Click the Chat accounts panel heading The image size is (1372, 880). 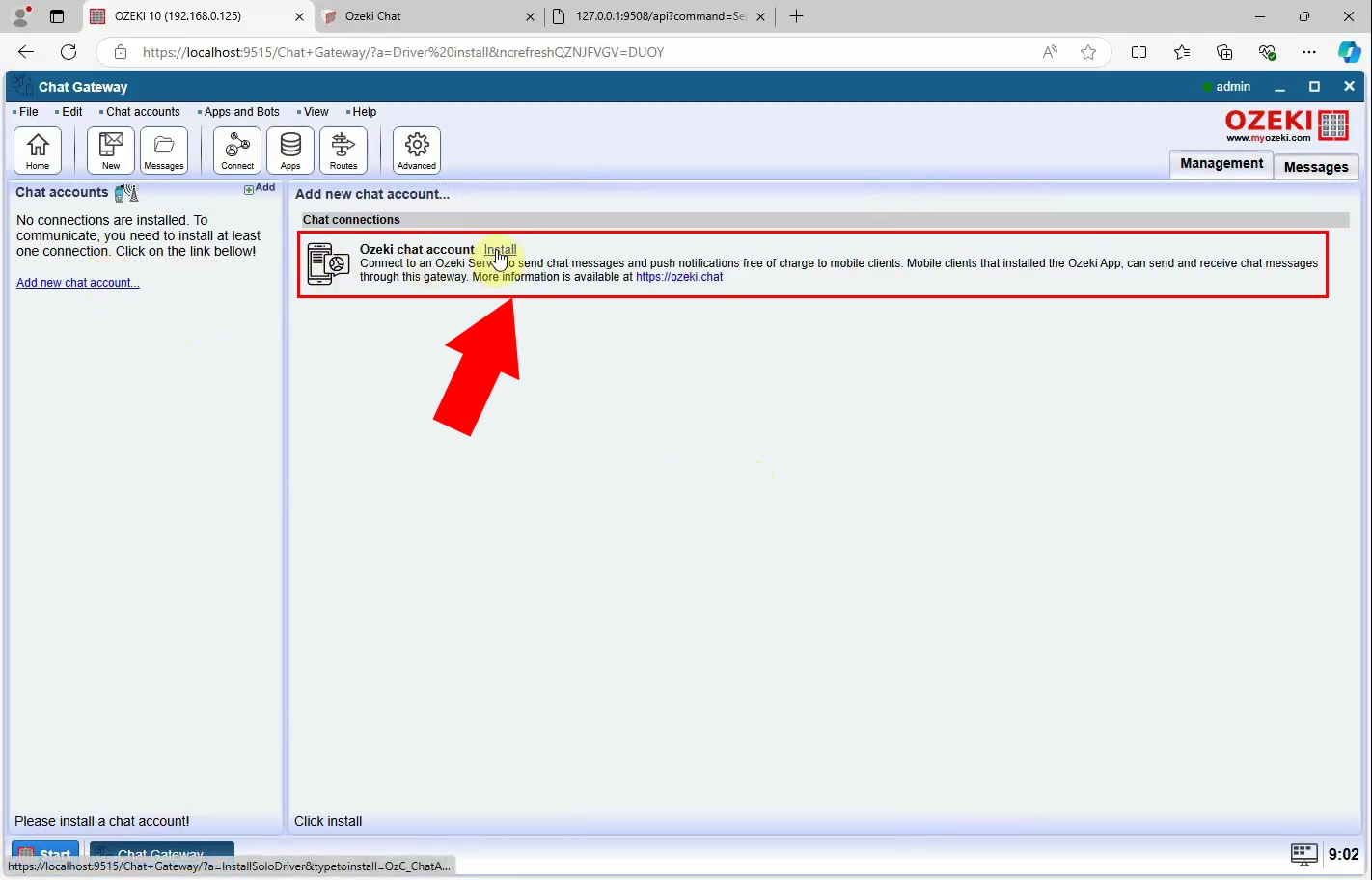[x=62, y=192]
